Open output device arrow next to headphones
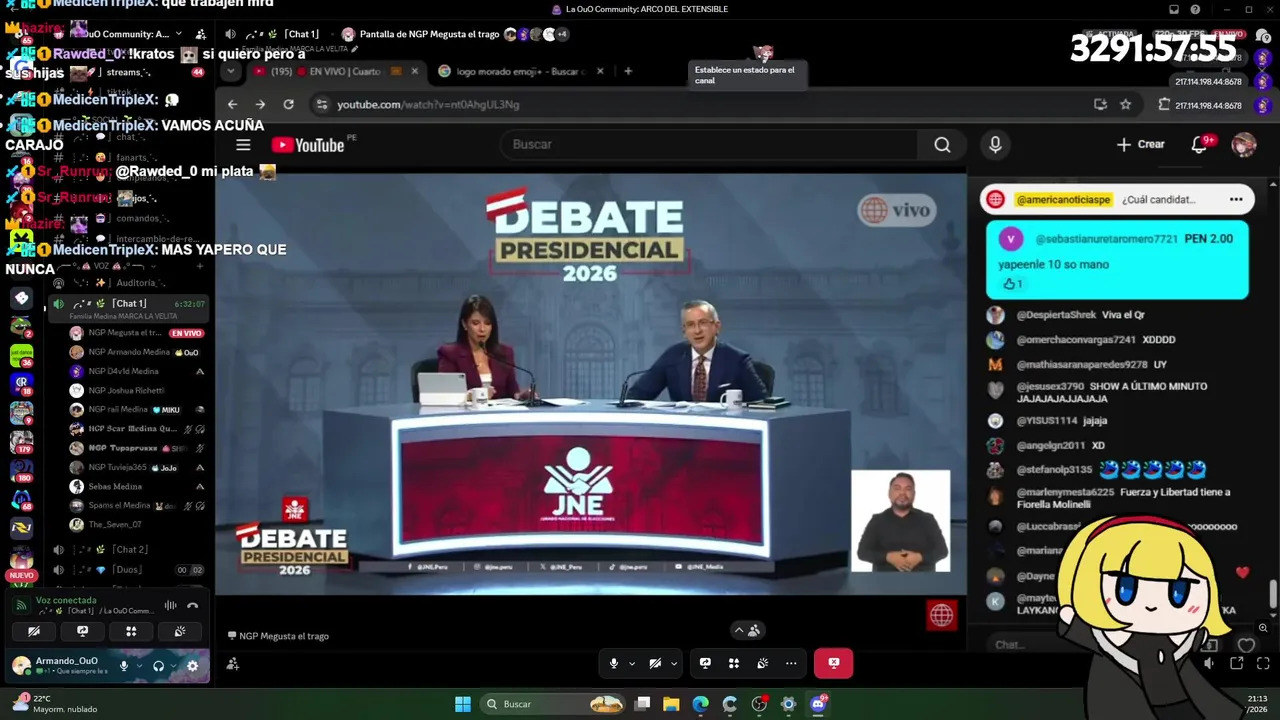1280x720 pixels. coord(172,666)
